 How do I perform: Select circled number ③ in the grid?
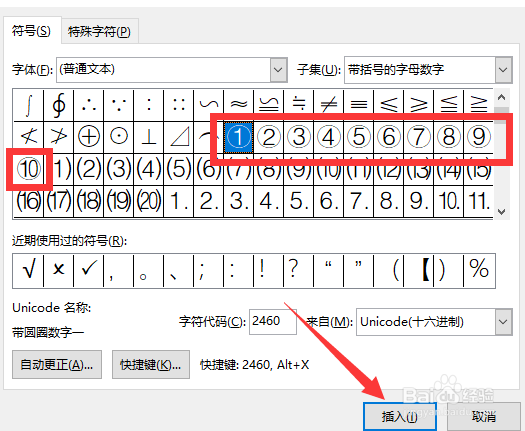click(x=299, y=137)
